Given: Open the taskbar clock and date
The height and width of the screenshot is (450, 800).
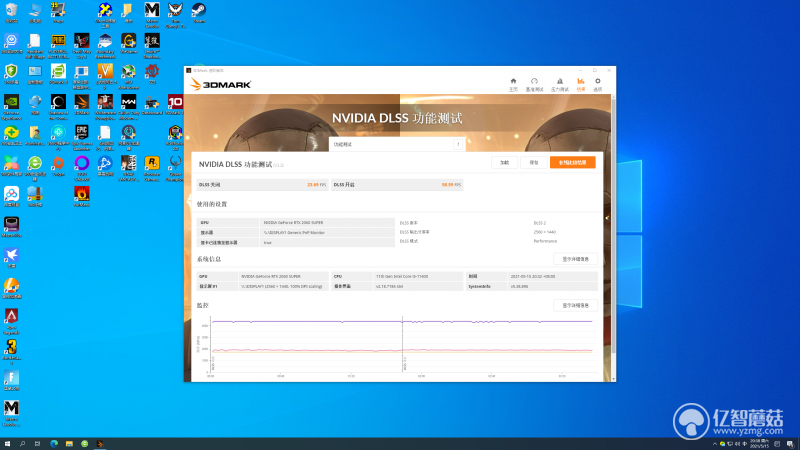Looking at the screenshot, I should [x=759, y=444].
